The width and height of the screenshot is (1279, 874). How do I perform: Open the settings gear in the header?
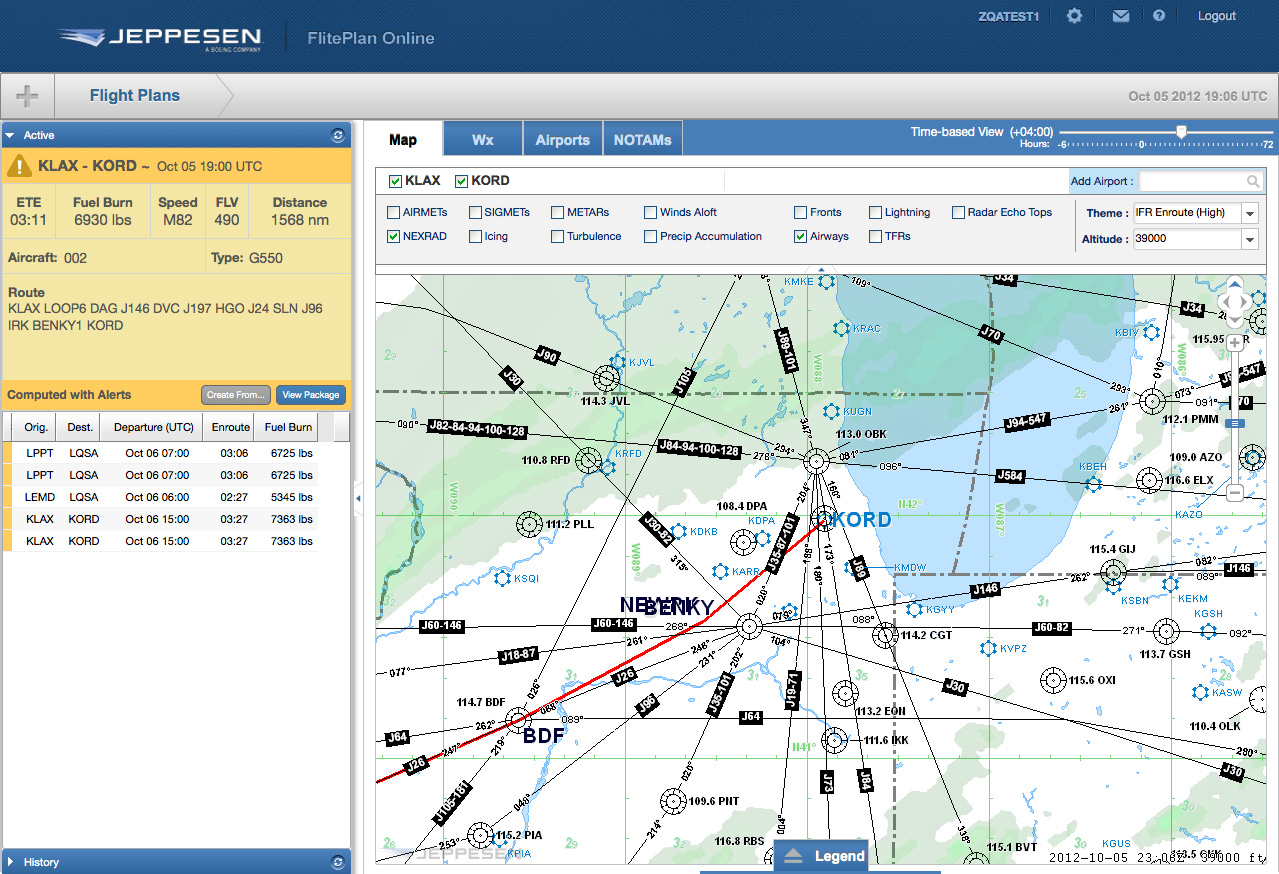[x=1073, y=15]
